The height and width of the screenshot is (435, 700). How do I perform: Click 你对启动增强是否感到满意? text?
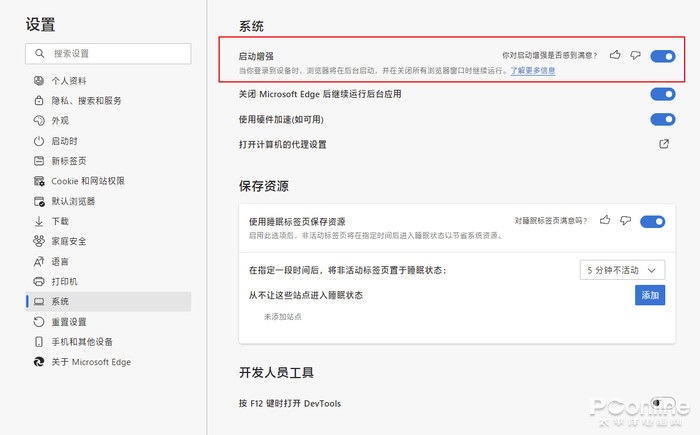[550, 55]
